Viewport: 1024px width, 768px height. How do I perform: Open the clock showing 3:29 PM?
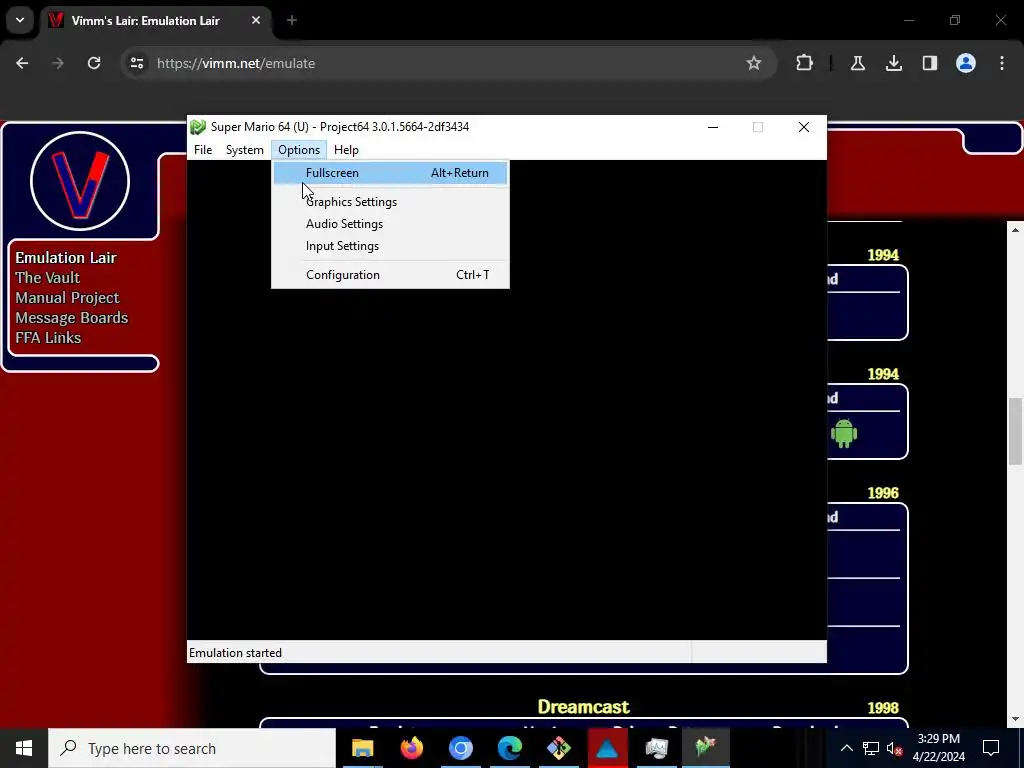point(939,748)
